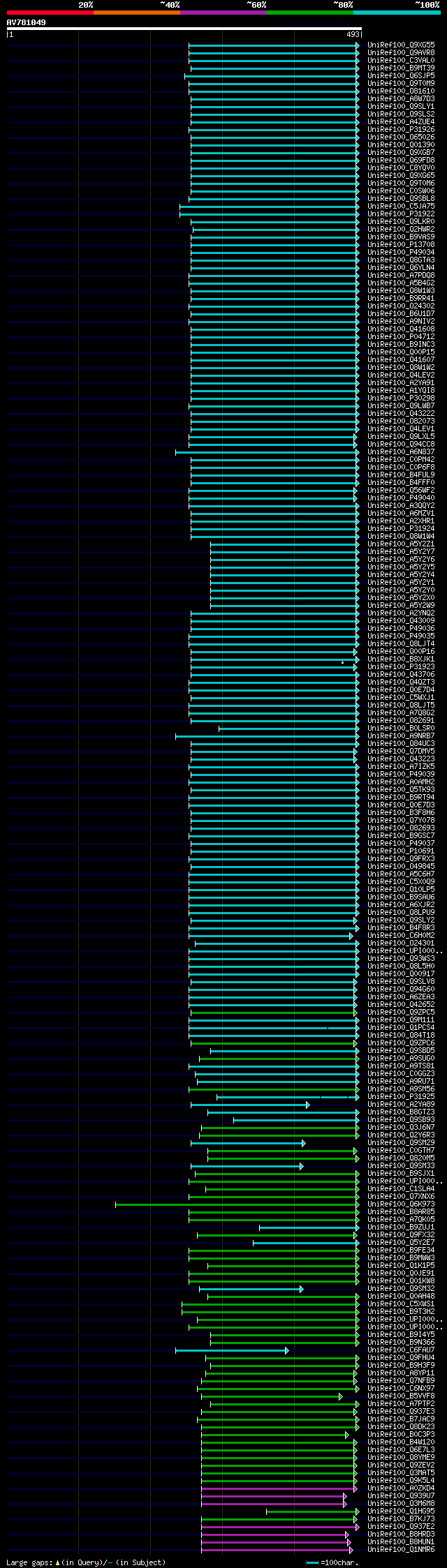This screenshot has height=1568, width=447.
Task: Select hit label UniRef100_P49039
Action: (x=401, y=774)
